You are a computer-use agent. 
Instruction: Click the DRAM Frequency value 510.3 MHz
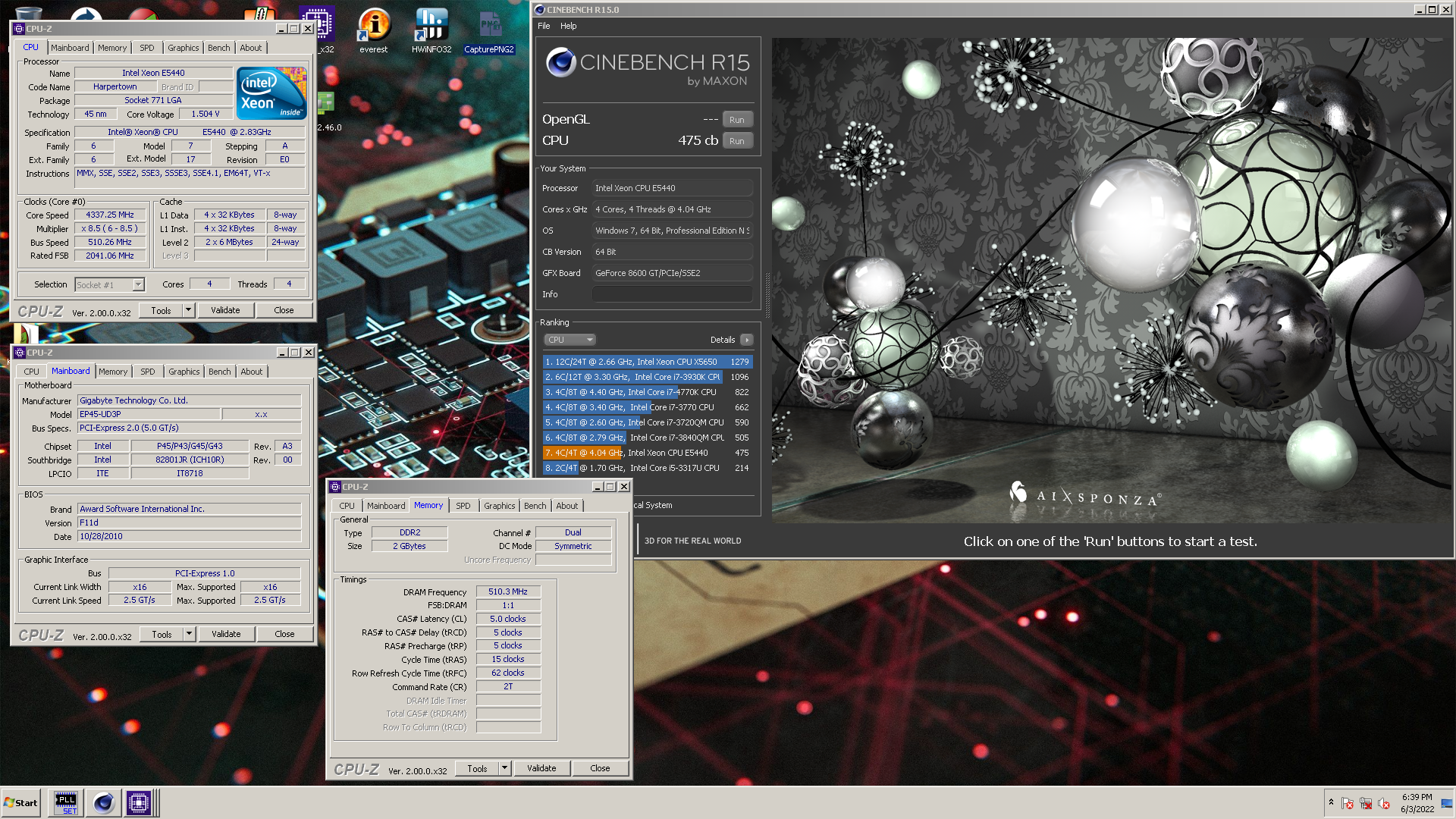pos(508,591)
